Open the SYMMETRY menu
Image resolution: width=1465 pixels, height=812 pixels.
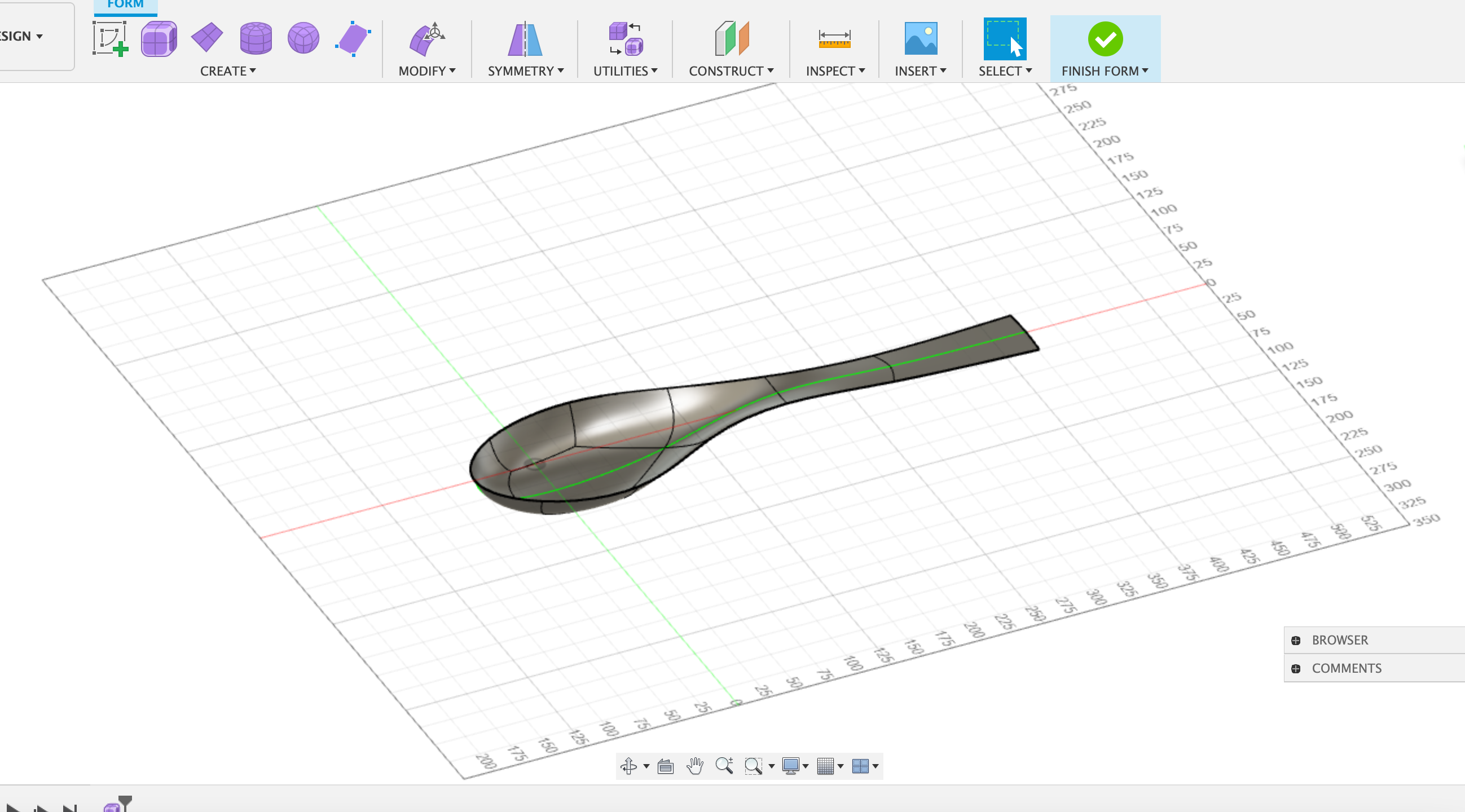525,71
